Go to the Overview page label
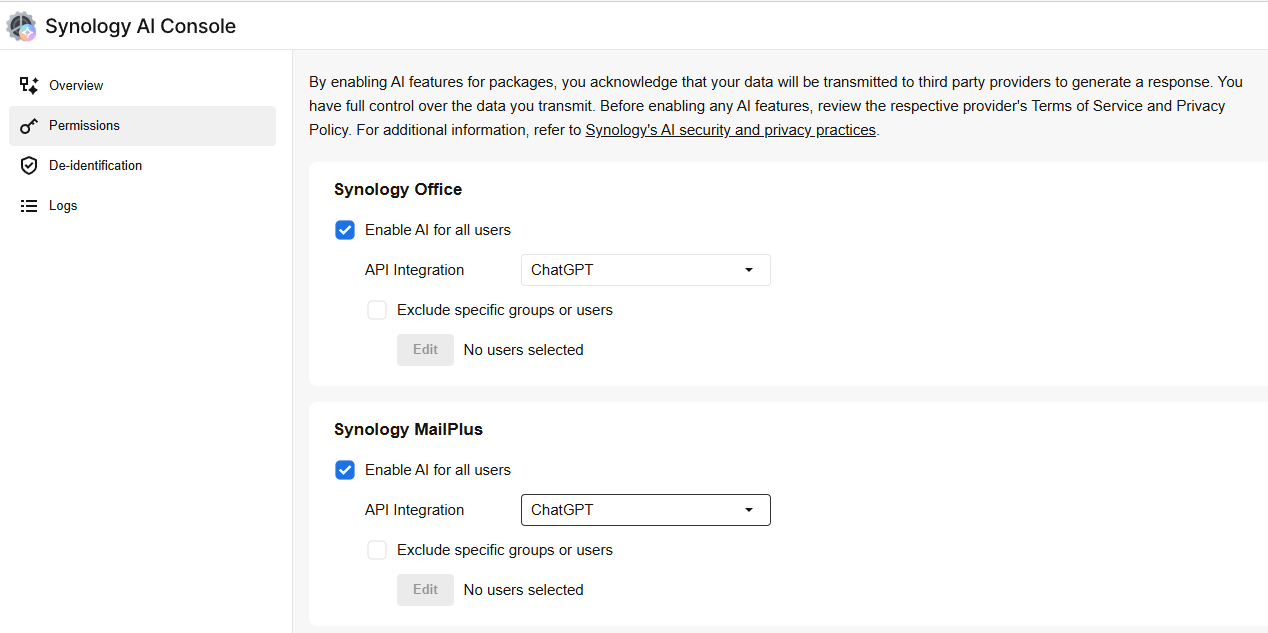 76,85
